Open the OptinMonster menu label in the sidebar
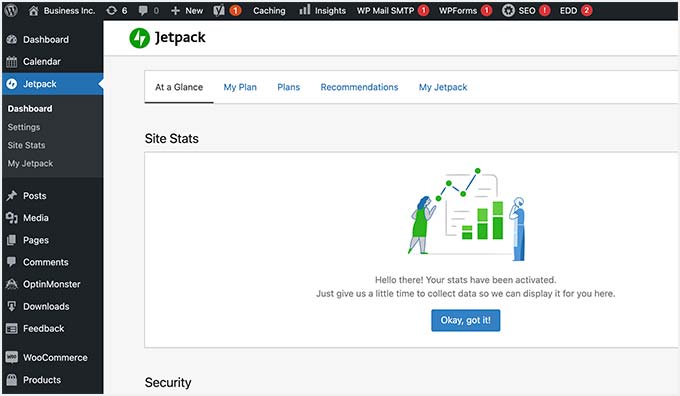Image resolution: width=680 pixels, height=396 pixels. (x=52, y=284)
